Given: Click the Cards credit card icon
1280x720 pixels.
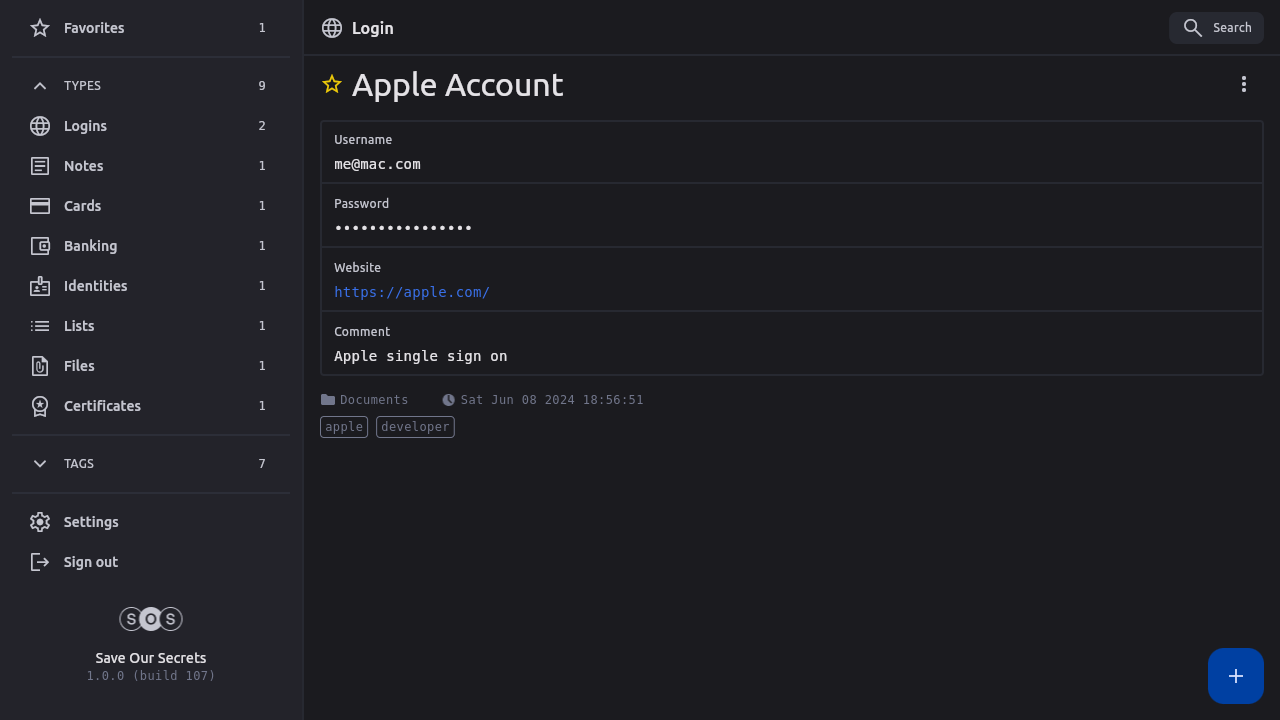Looking at the screenshot, I should pyautogui.click(x=40, y=206).
